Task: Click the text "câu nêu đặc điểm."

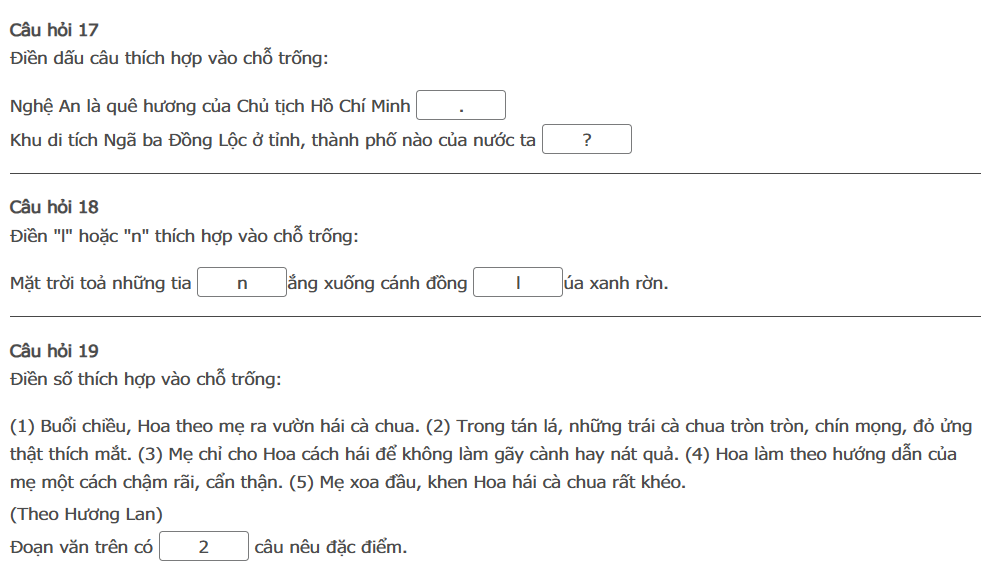Action: 331,547
